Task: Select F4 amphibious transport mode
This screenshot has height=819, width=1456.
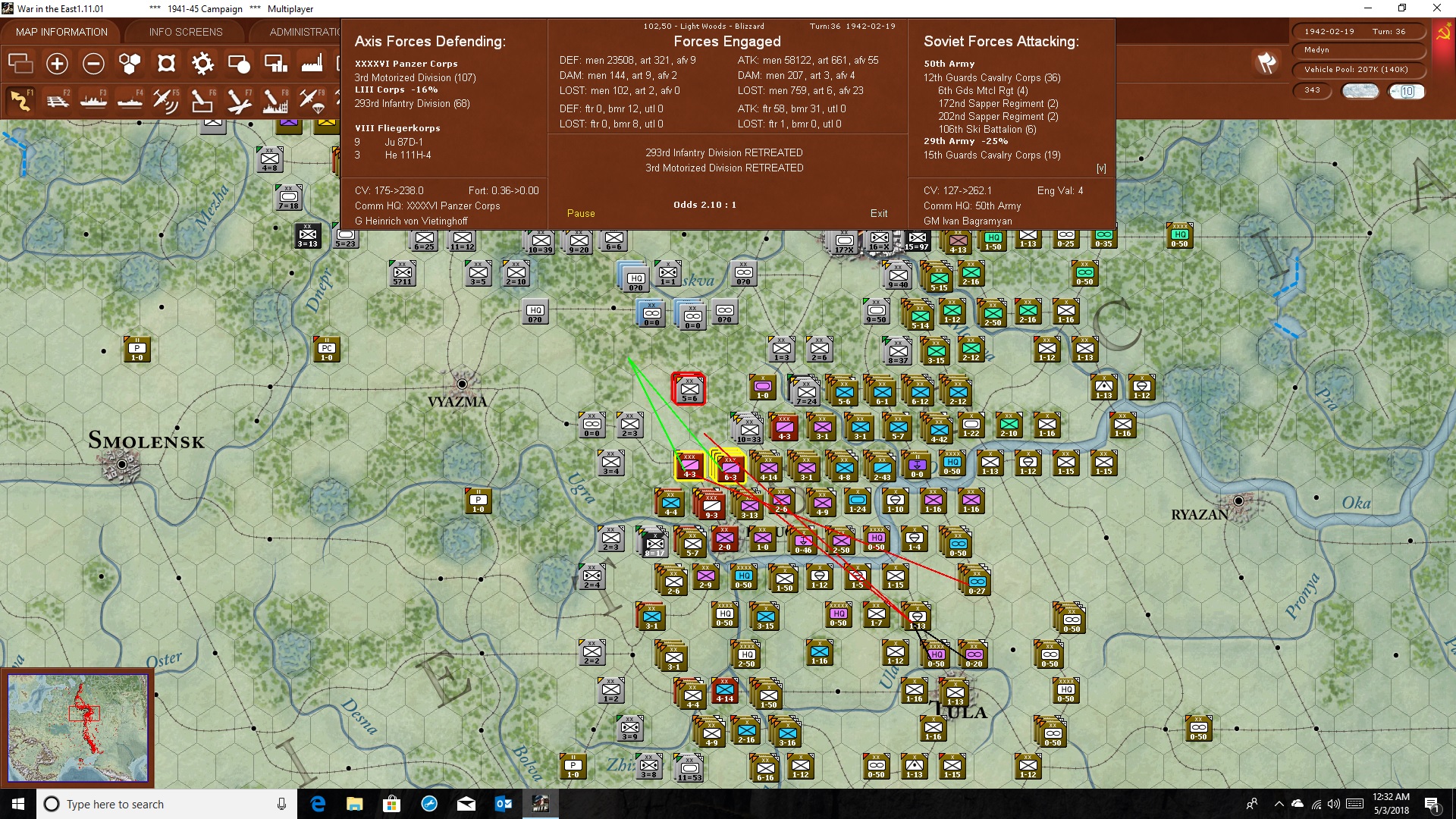Action: pyautogui.click(x=130, y=100)
